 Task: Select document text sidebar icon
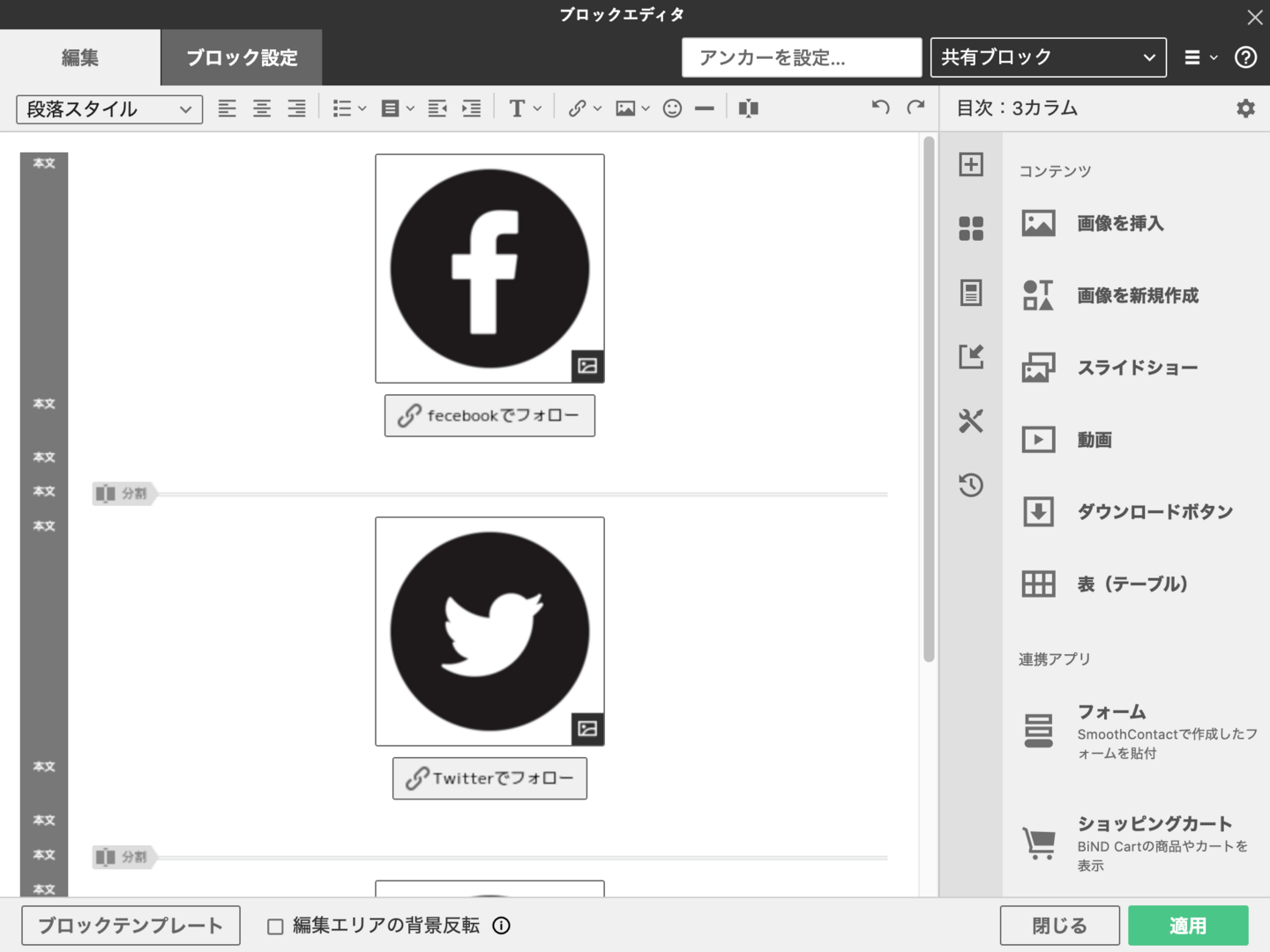[x=971, y=293]
